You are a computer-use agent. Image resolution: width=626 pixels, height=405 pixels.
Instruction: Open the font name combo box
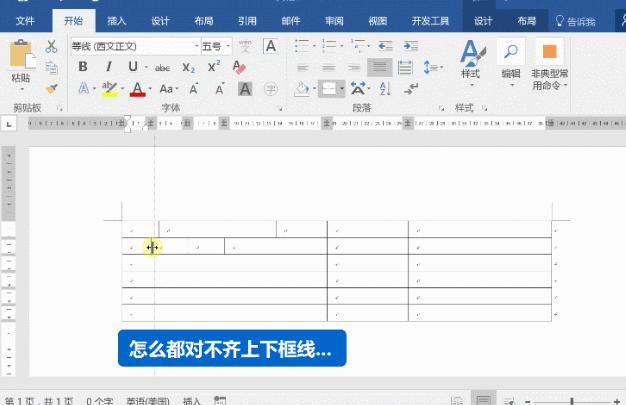135,46
